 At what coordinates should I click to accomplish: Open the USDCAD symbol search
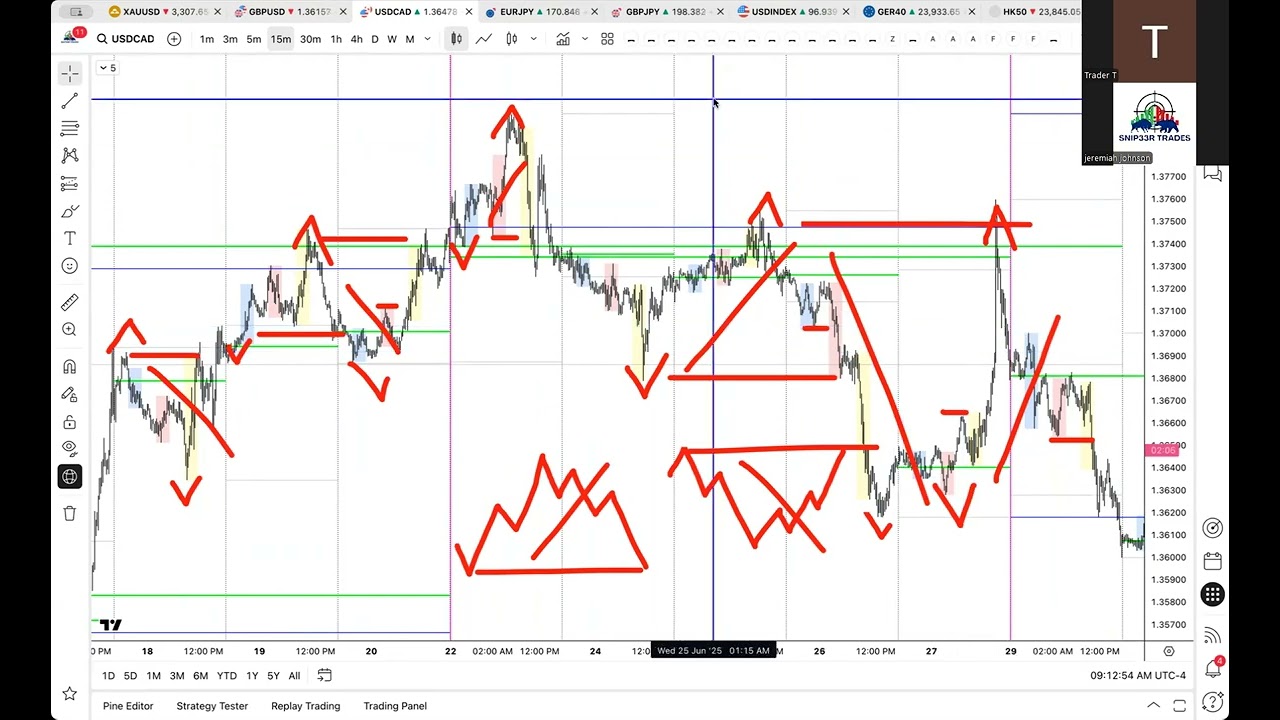click(126, 39)
